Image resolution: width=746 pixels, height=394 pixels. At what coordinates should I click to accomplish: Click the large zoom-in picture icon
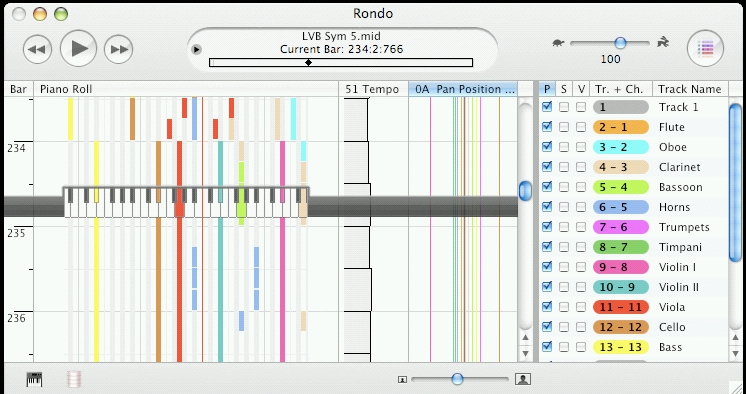[523, 379]
